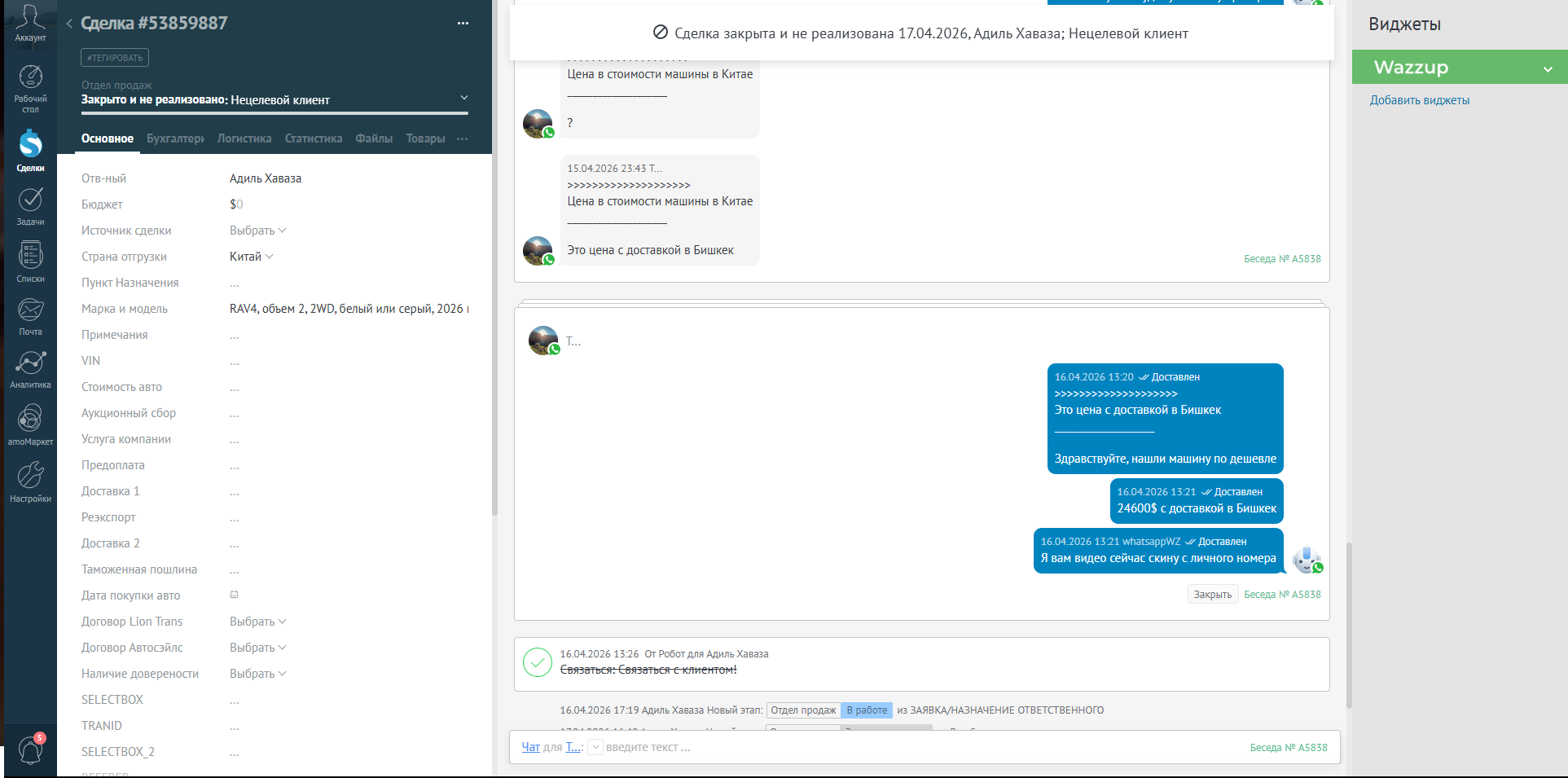The height and width of the screenshot is (778, 1568).
Task: Open Договор Lion Trans Выбрать dropdown
Action: click(x=257, y=622)
